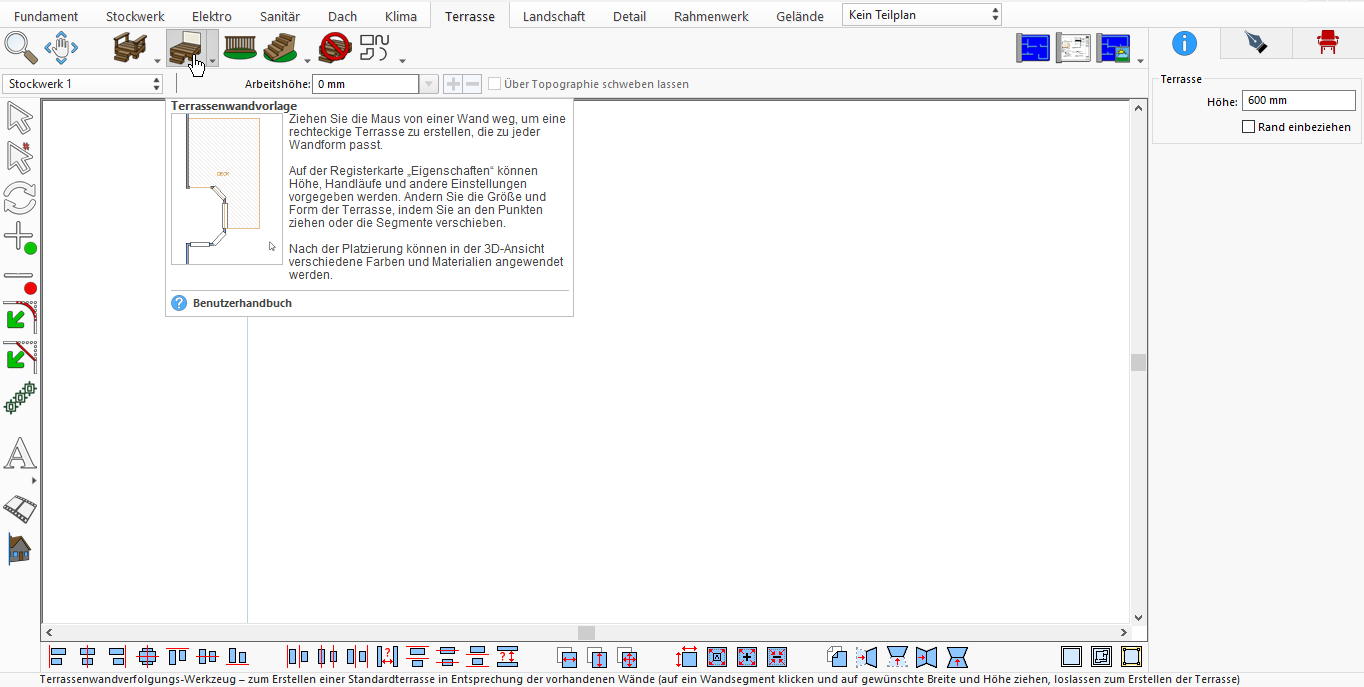Go to the Landschaft tab
This screenshot has height=687, width=1364.
(554, 16)
